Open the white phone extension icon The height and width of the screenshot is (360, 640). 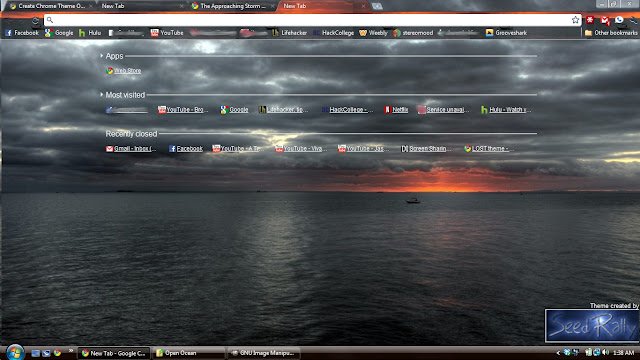[619, 20]
